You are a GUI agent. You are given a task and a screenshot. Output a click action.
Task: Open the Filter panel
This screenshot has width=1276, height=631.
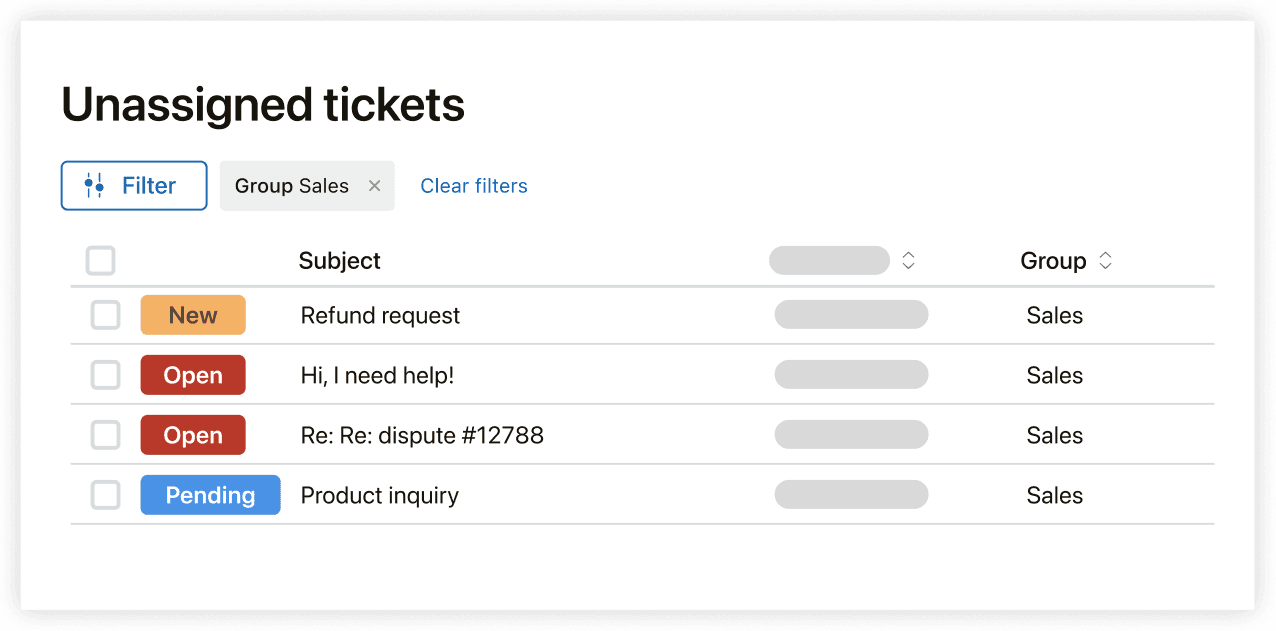point(134,185)
